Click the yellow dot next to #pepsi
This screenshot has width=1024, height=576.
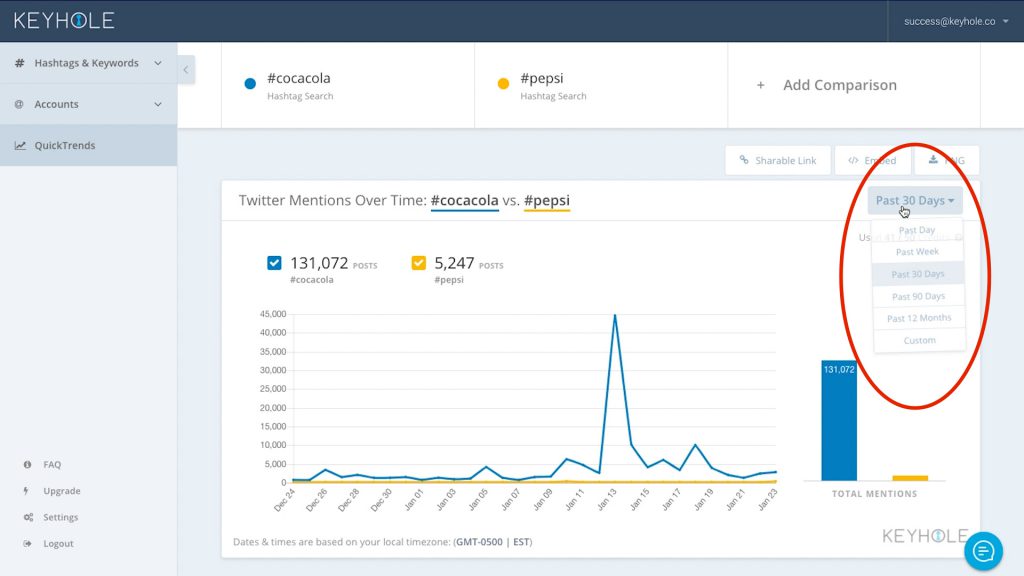(503, 84)
